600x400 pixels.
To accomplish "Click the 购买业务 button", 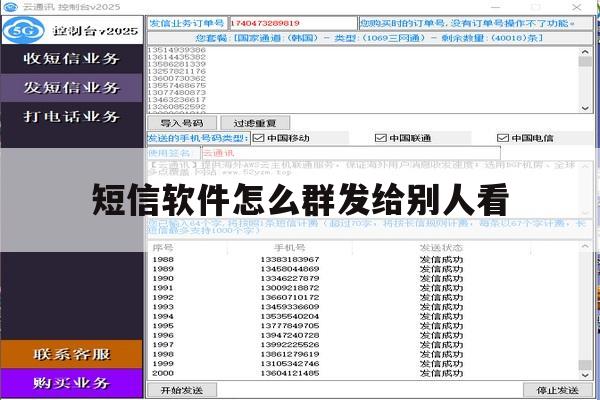I will [x=72, y=383].
